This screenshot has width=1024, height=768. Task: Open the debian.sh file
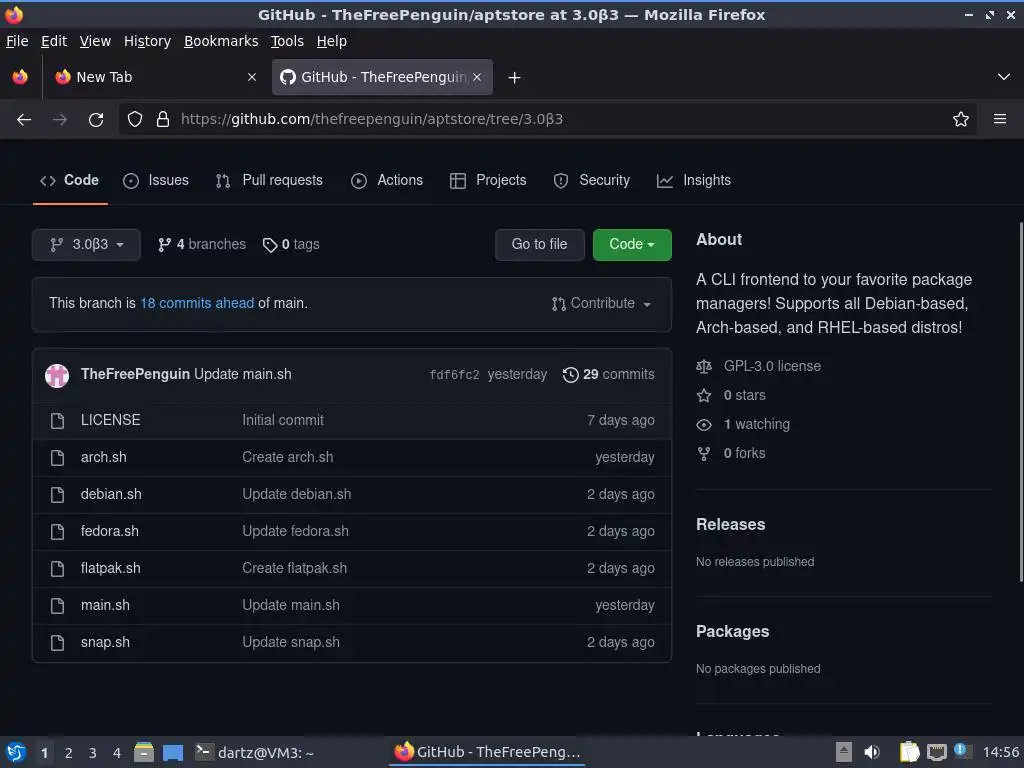(x=111, y=494)
